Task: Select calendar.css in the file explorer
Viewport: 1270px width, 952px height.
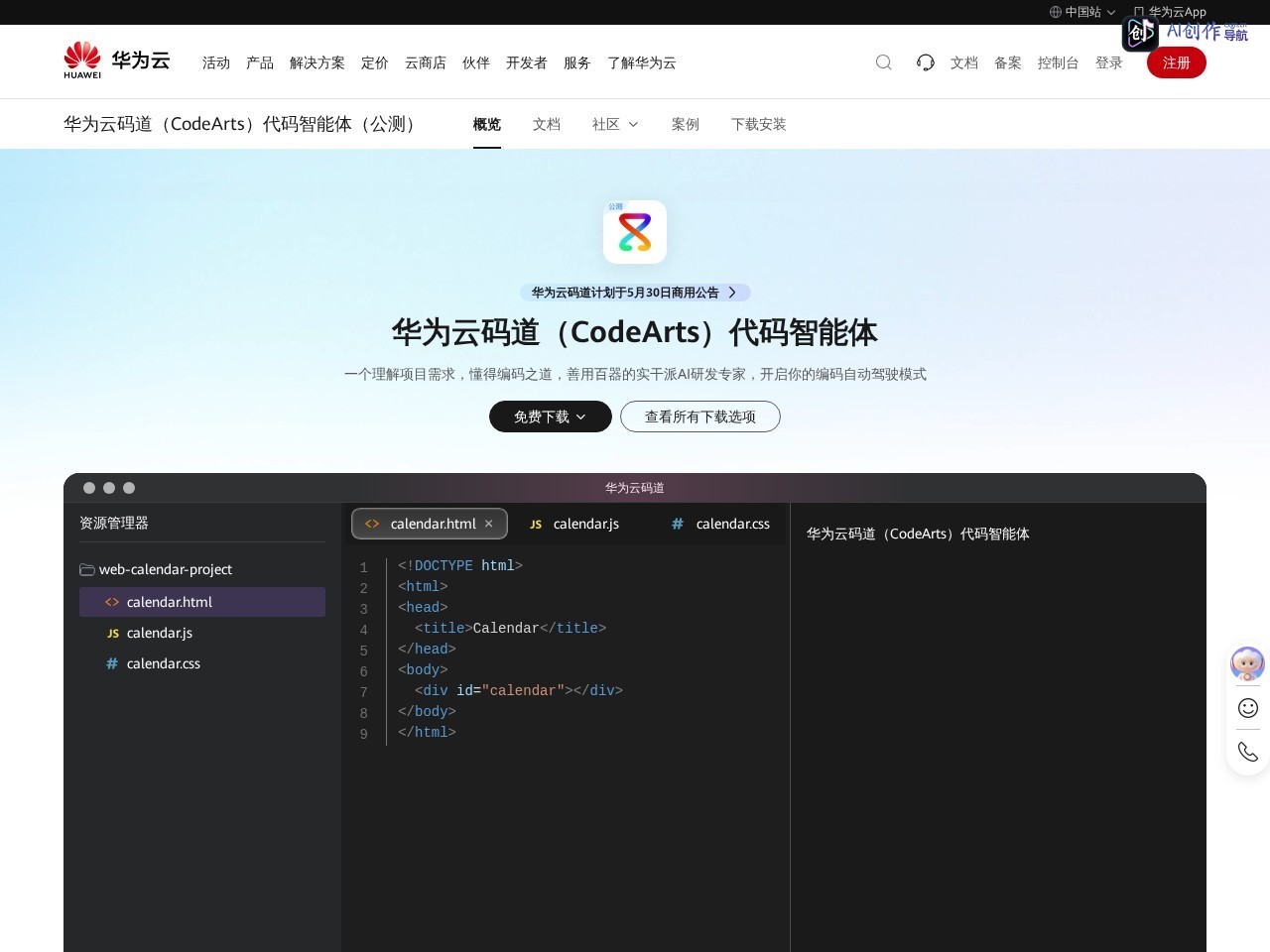Action: tap(202, 663)
